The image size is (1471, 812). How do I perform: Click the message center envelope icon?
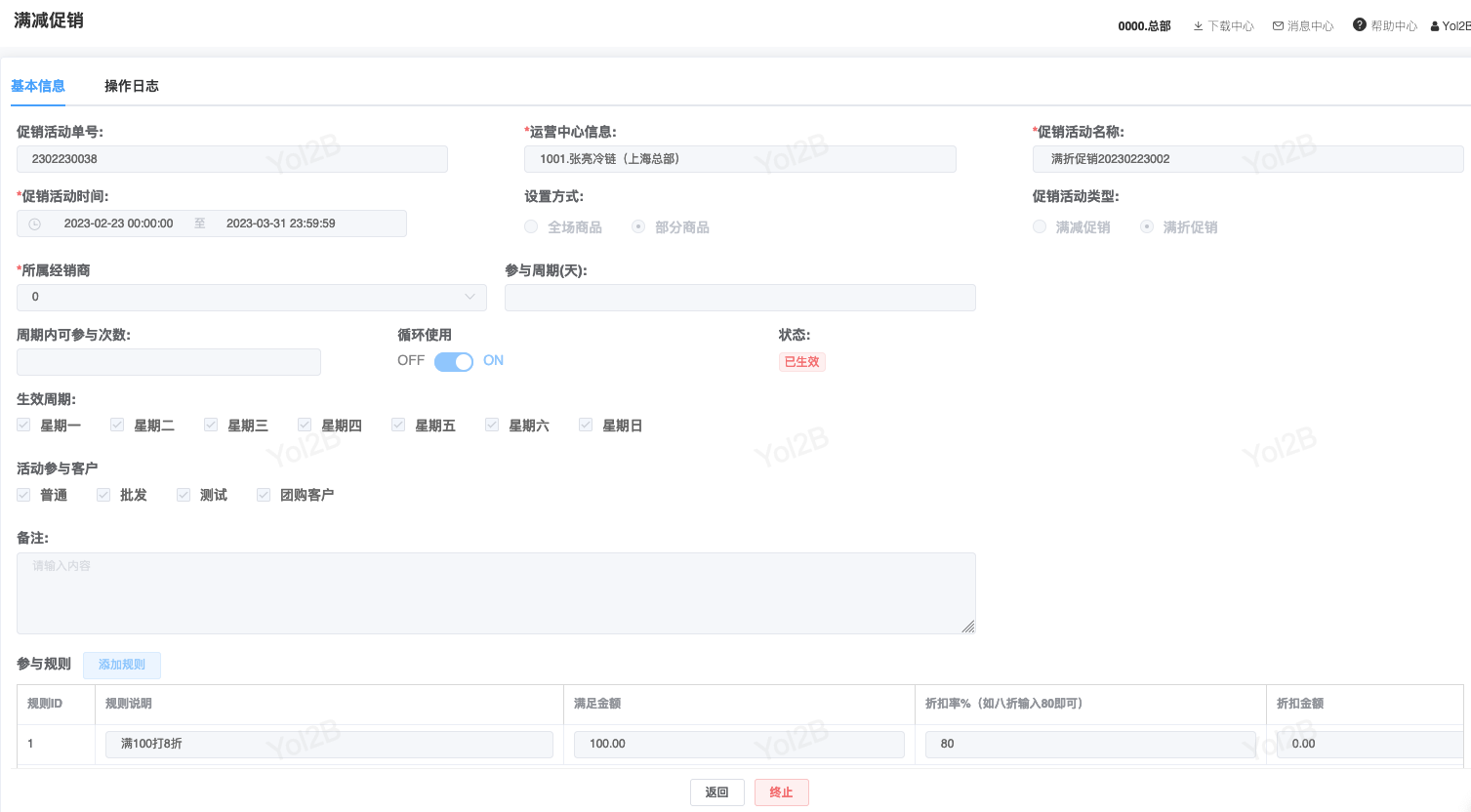pos(1279,26)
